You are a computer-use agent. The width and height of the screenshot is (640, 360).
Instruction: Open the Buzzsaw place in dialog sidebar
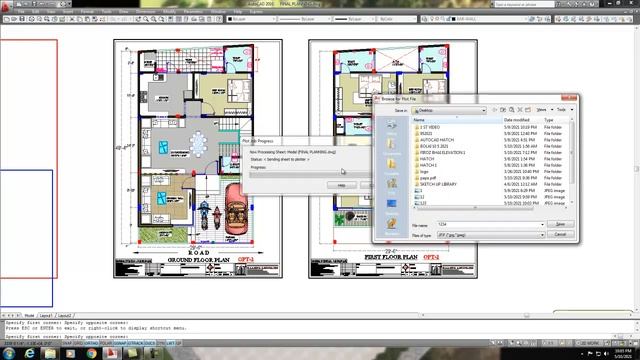391,226
